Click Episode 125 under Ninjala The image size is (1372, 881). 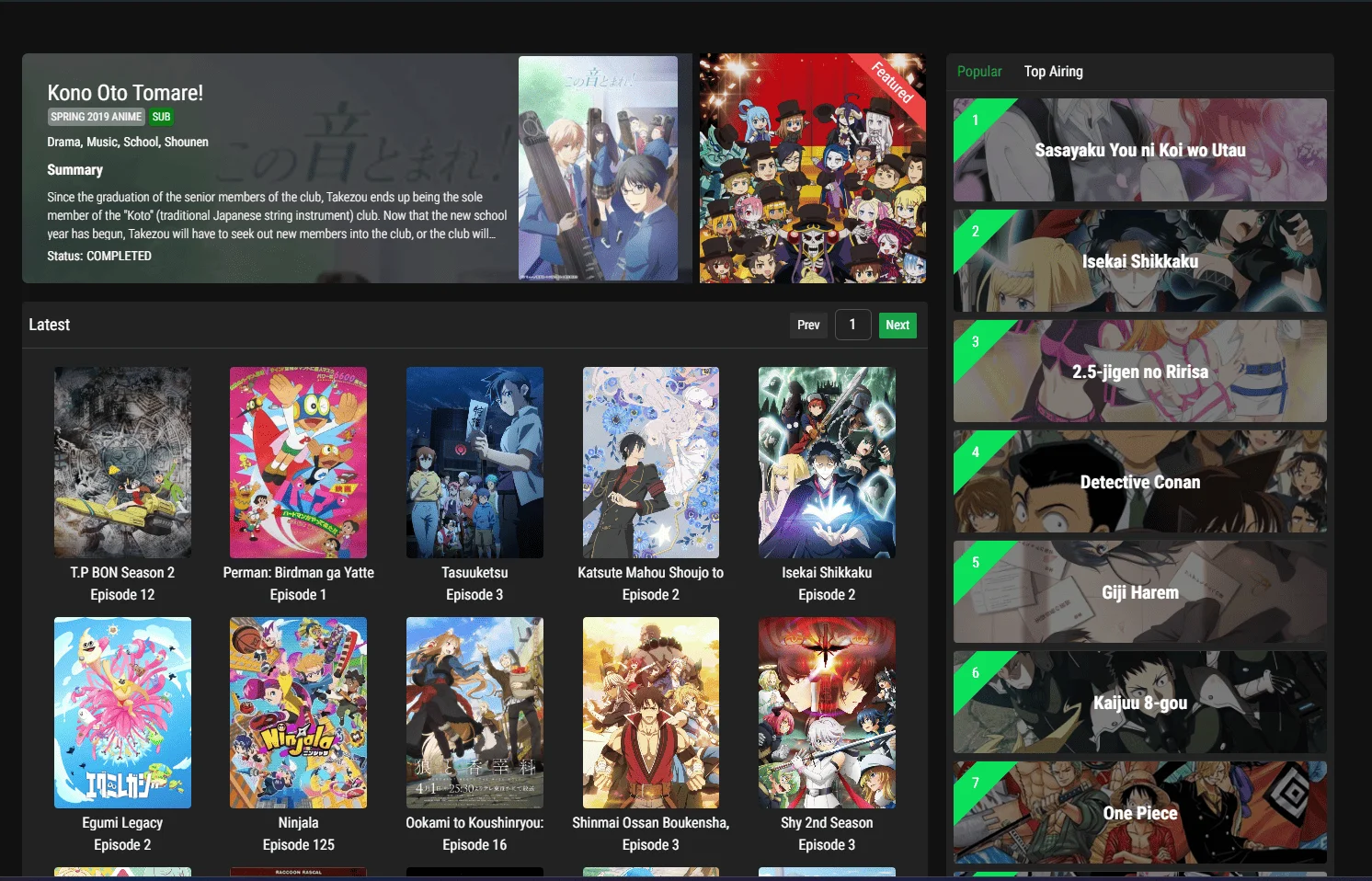(298, 844)
